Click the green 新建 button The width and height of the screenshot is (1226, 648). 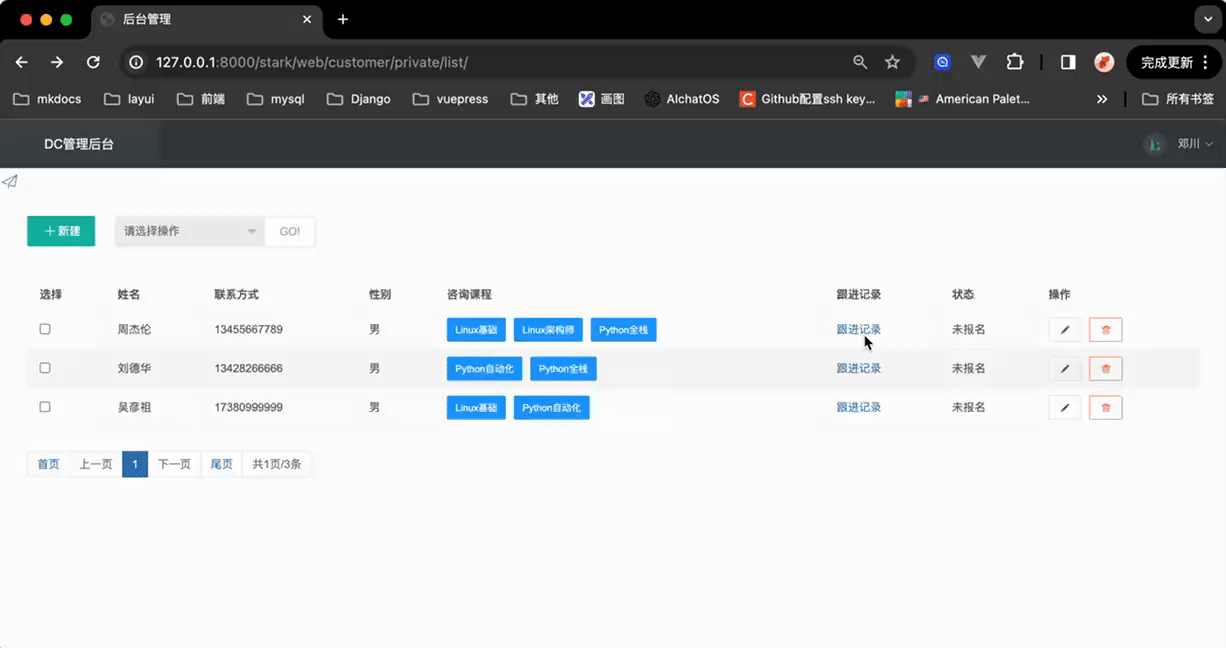click(x=61, y=231)
